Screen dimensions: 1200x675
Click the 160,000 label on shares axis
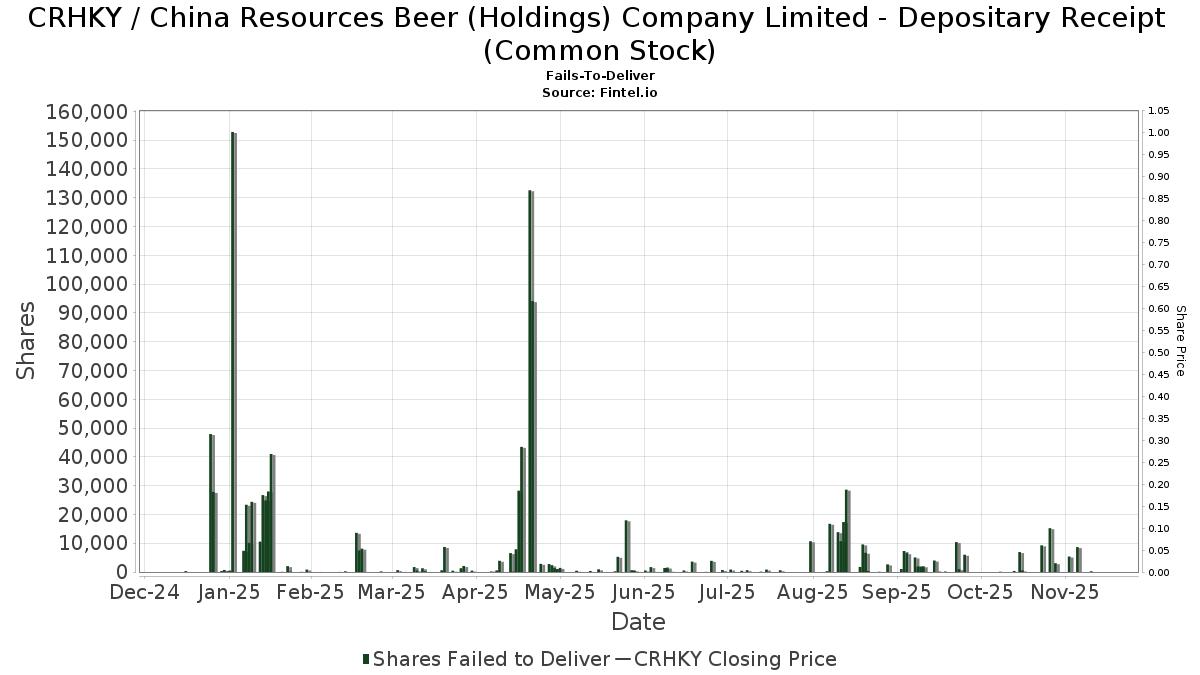click(x=85, y=111)
